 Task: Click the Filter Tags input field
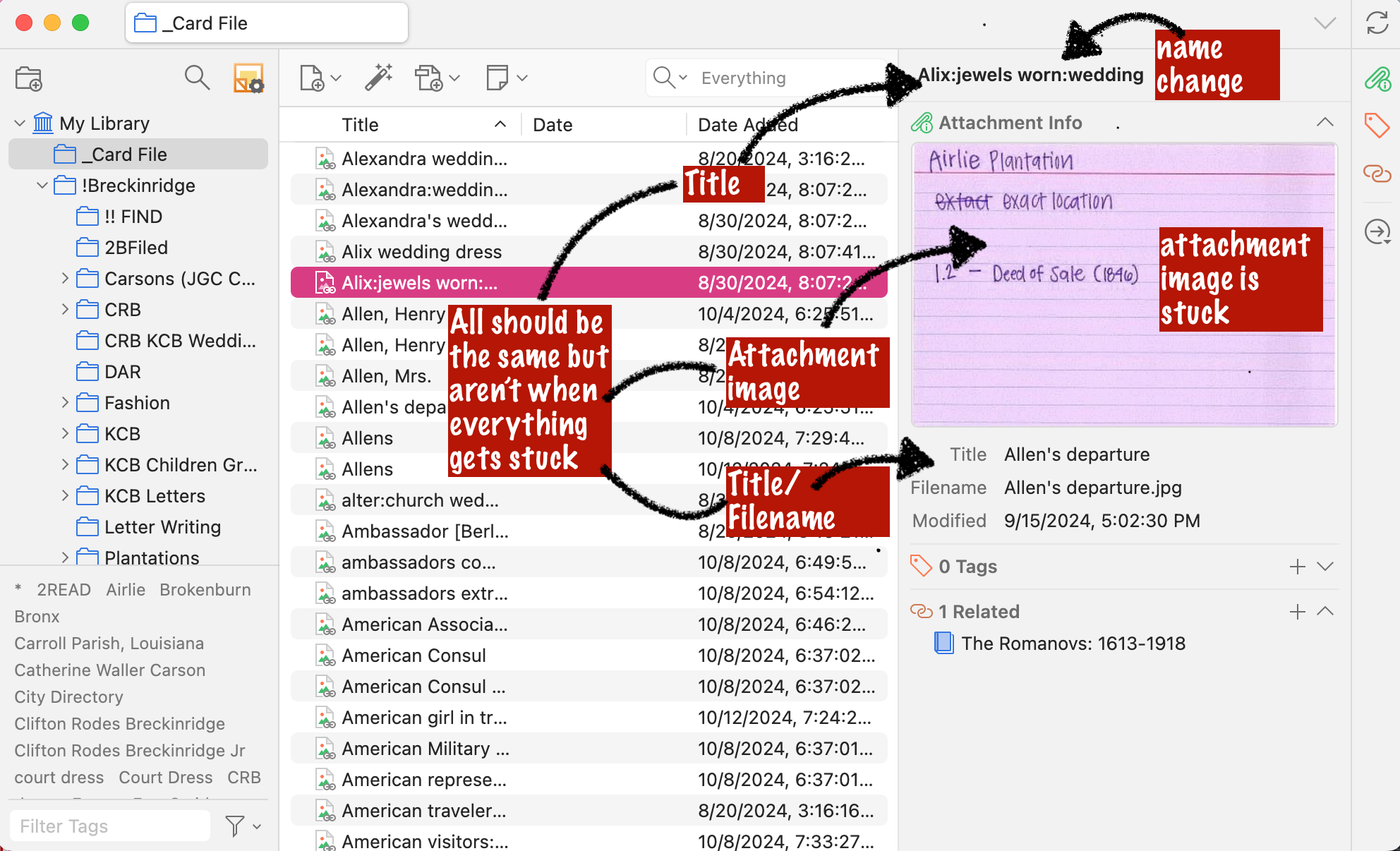pos(110,826)
